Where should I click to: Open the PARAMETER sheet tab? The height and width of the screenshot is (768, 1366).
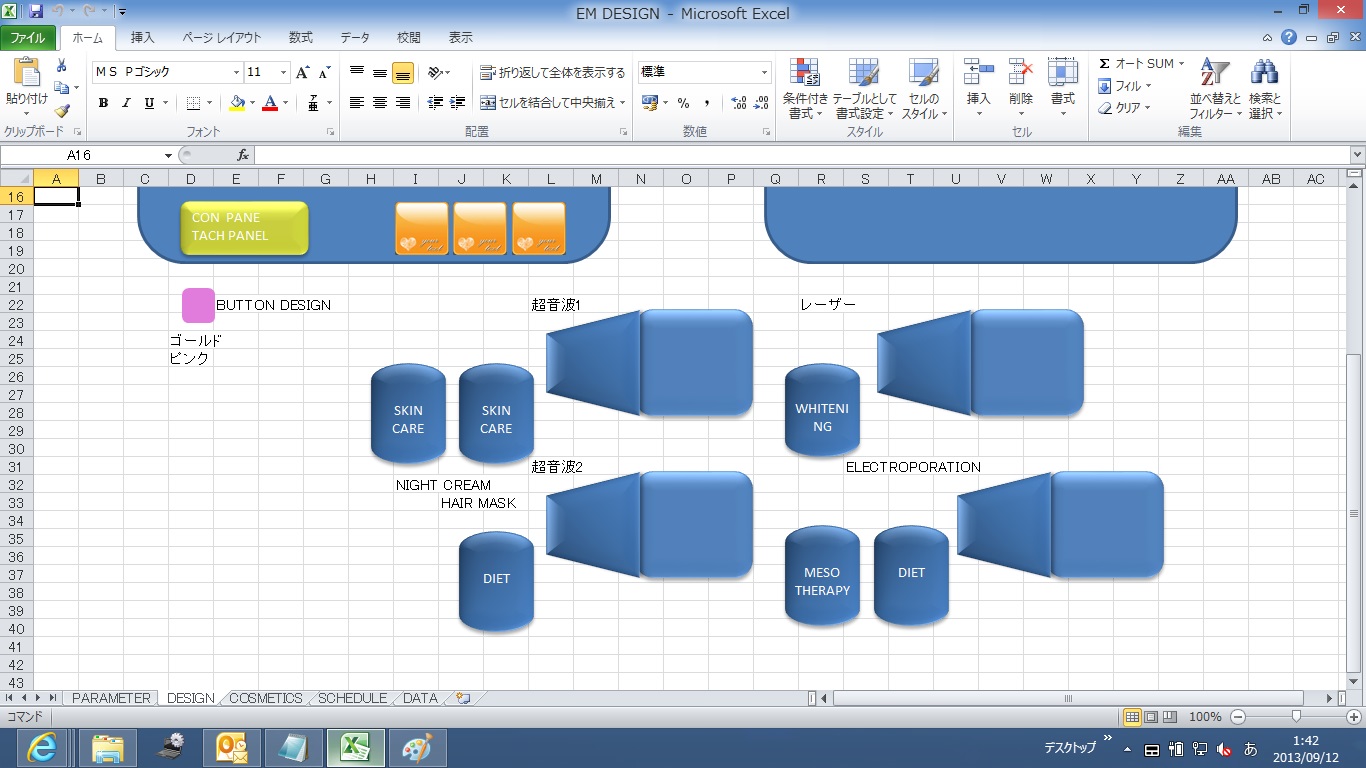111,698
